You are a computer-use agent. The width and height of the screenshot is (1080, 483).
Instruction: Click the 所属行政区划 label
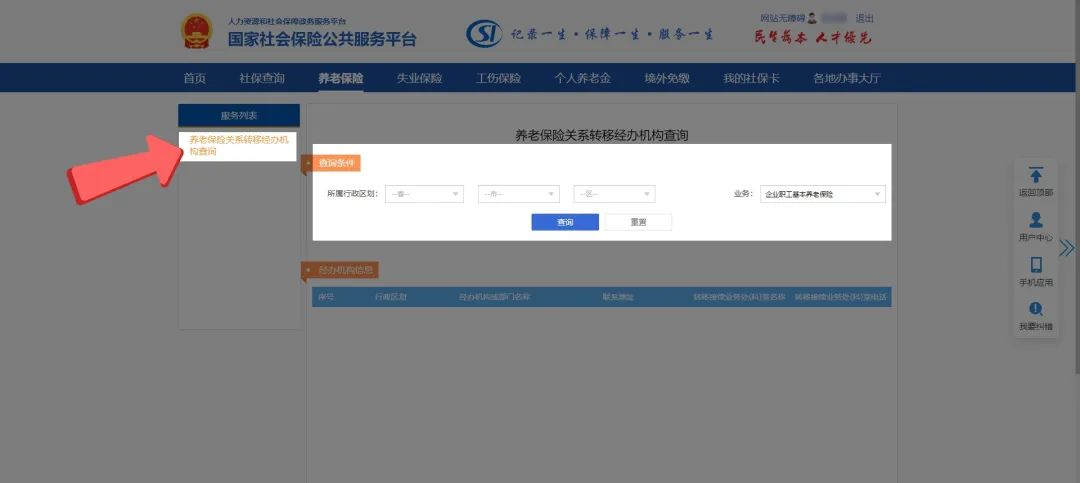352,194
